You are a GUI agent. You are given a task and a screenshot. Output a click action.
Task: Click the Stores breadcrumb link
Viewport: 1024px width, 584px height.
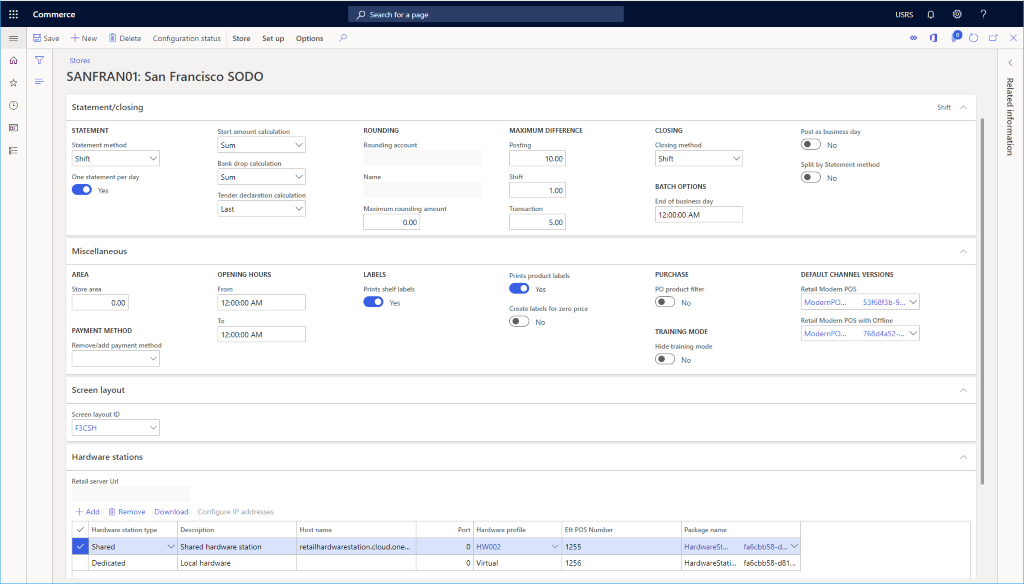pyautogui.click(x=80, y=60)
